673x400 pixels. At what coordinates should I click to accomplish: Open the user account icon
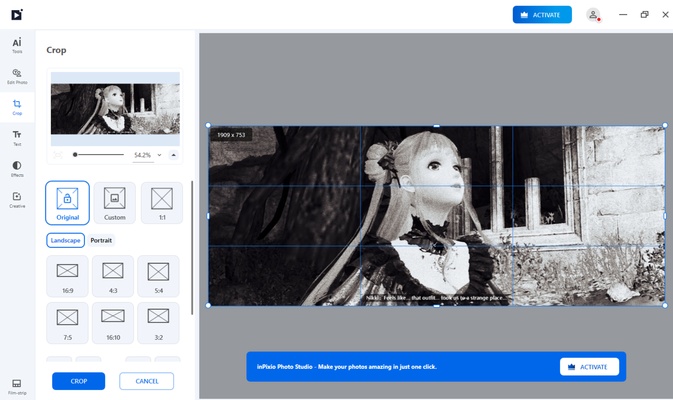pyautogui.click(x=593, y=15)
